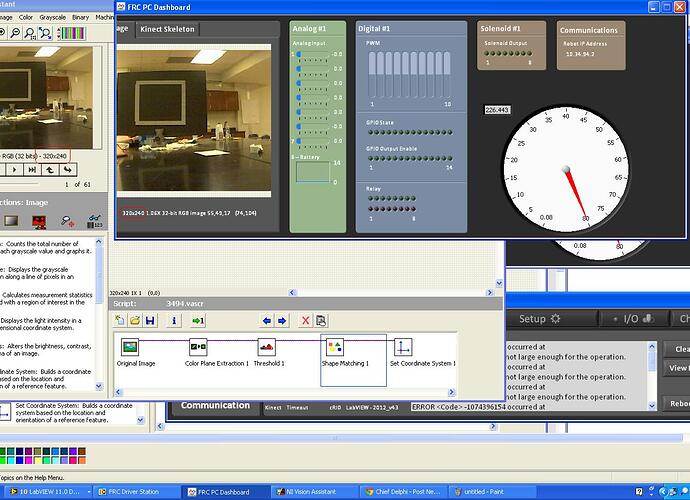The image size is (690, 500).
Task: Switch to Kinect Skeleton tab
Action: click(x=167, y=29)
